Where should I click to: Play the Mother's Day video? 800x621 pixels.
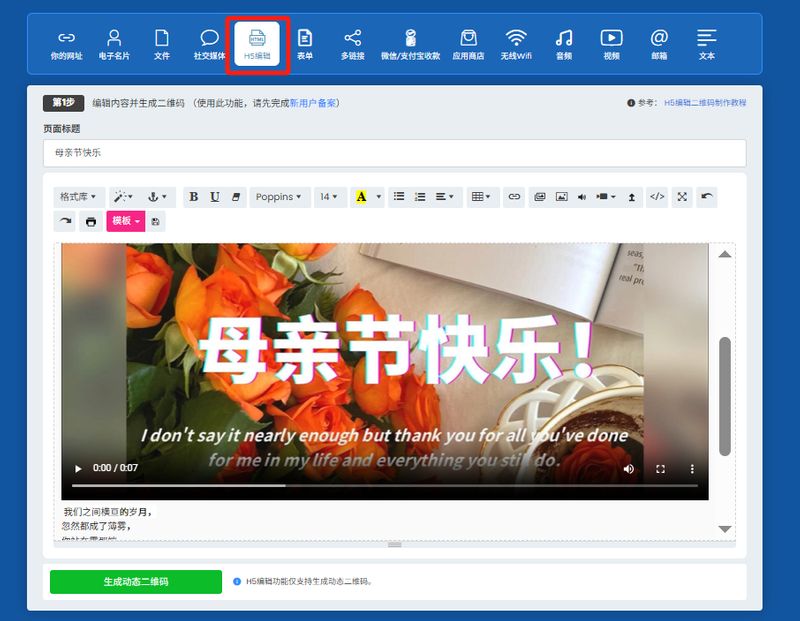pos(78,468)
